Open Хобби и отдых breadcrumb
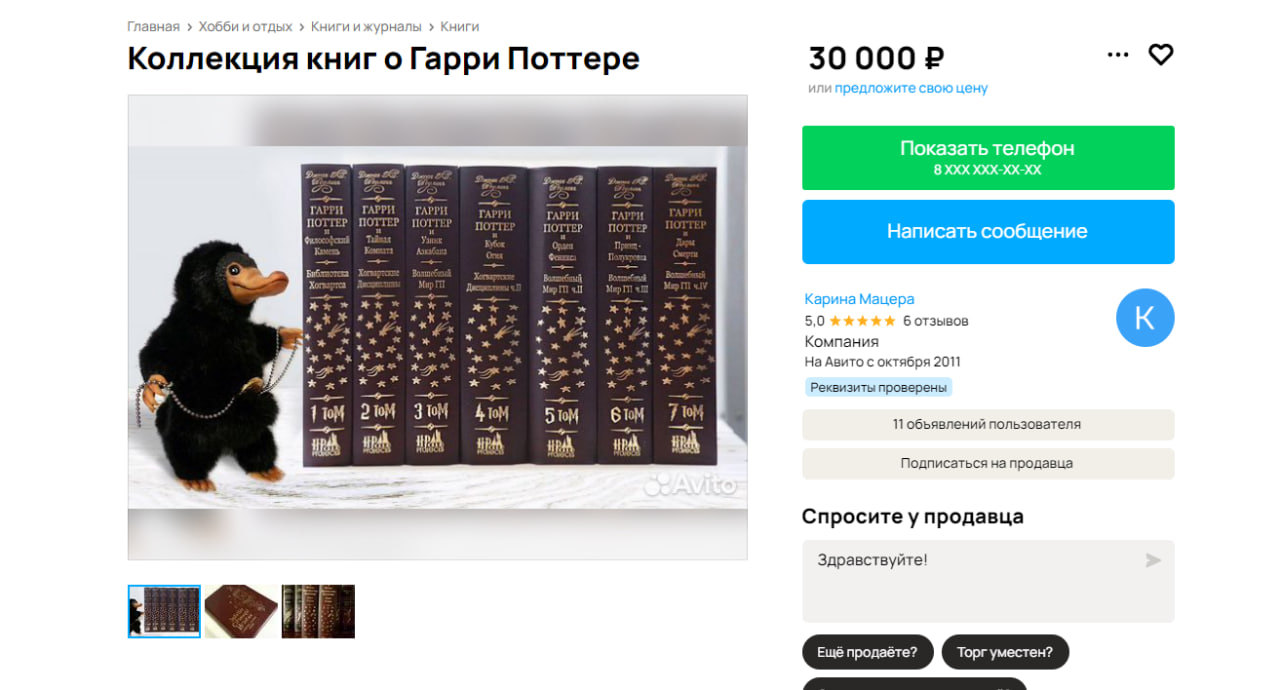This screenshot has width=1280, height=690. [245, 26]
